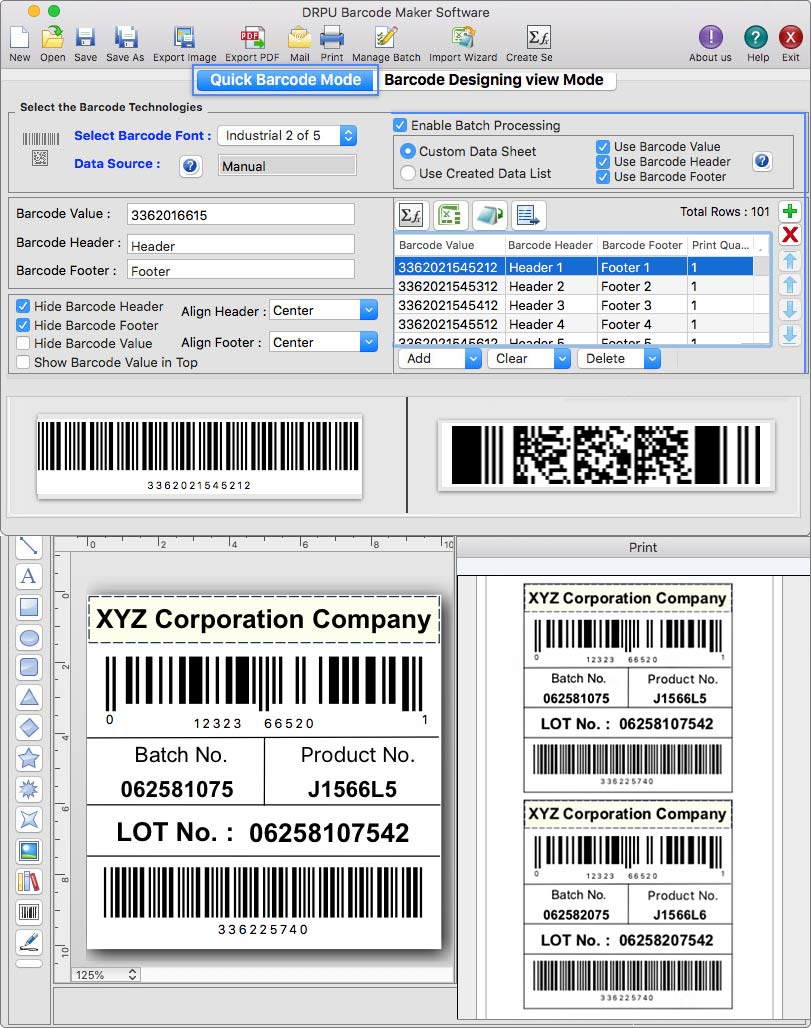The image size is (811, 1028).
Task: Open Align Header dropdown
Action: [323, 310]
